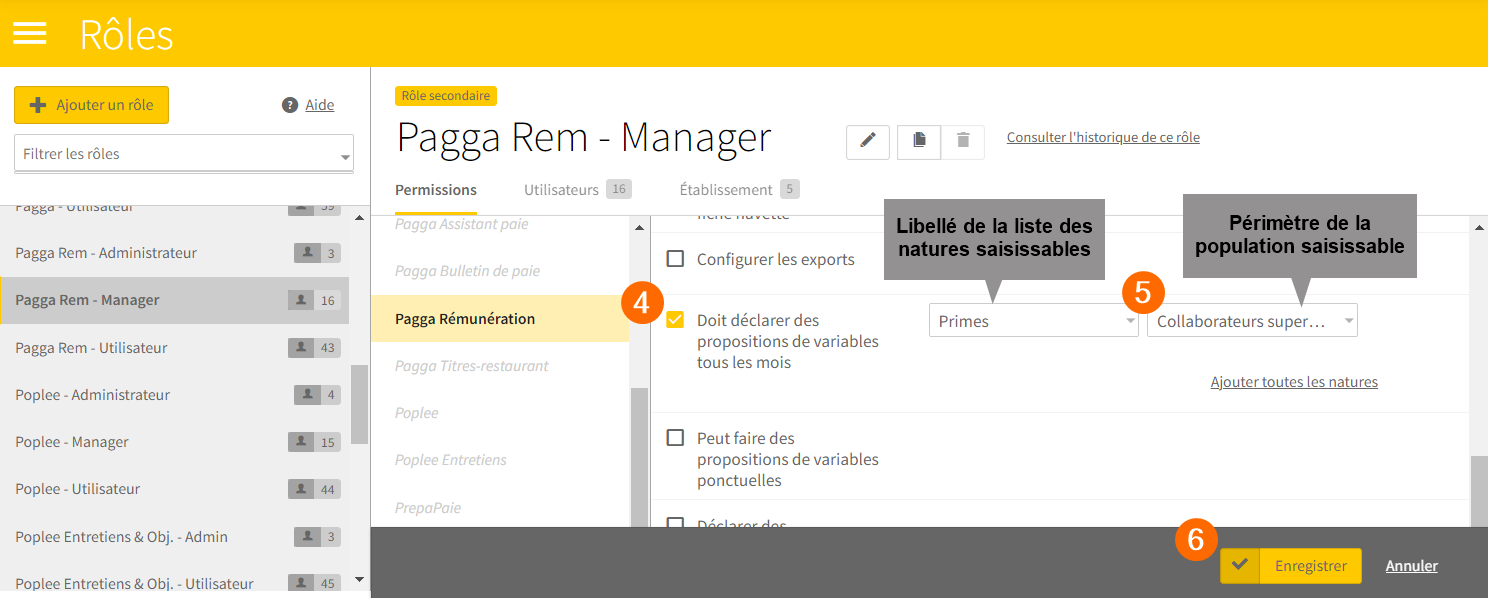This screenshot has height=598, width=1488.
Task: Switch to the Utilisateurs tab
Action: point(578,190)
